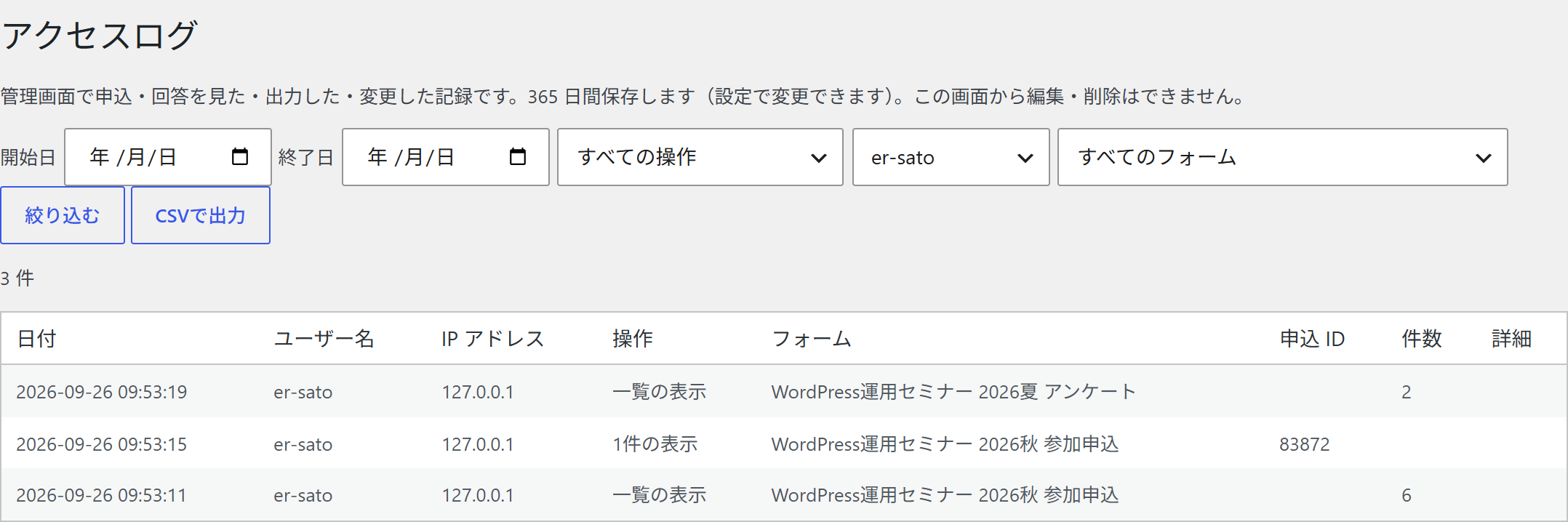1568x522 pixels.
Task: Click 127.0.0.1 in 09:53:19 row
Action: (x=478, y=392)
